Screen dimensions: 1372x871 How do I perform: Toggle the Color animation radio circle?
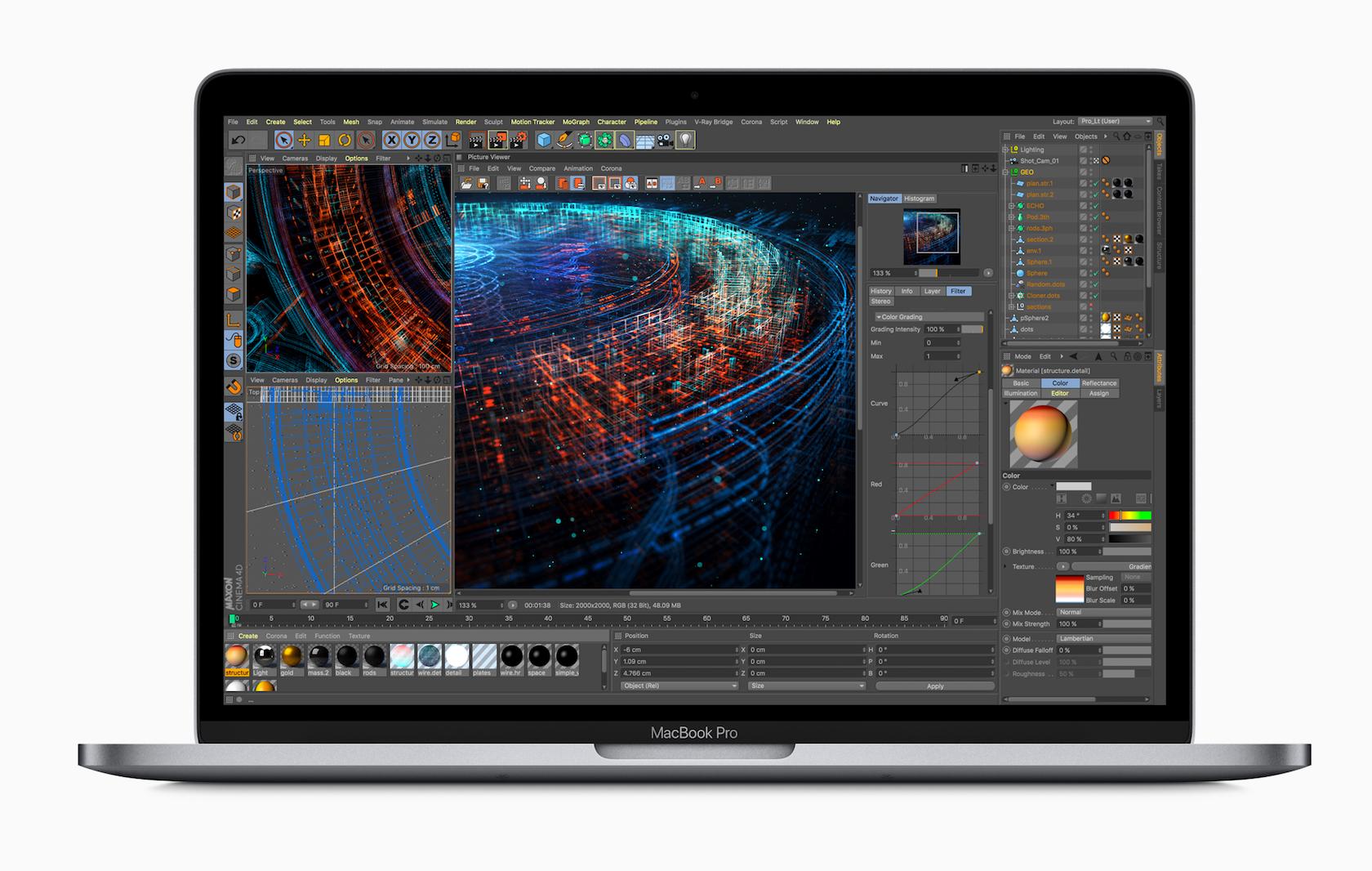(x=1007, y=487)
